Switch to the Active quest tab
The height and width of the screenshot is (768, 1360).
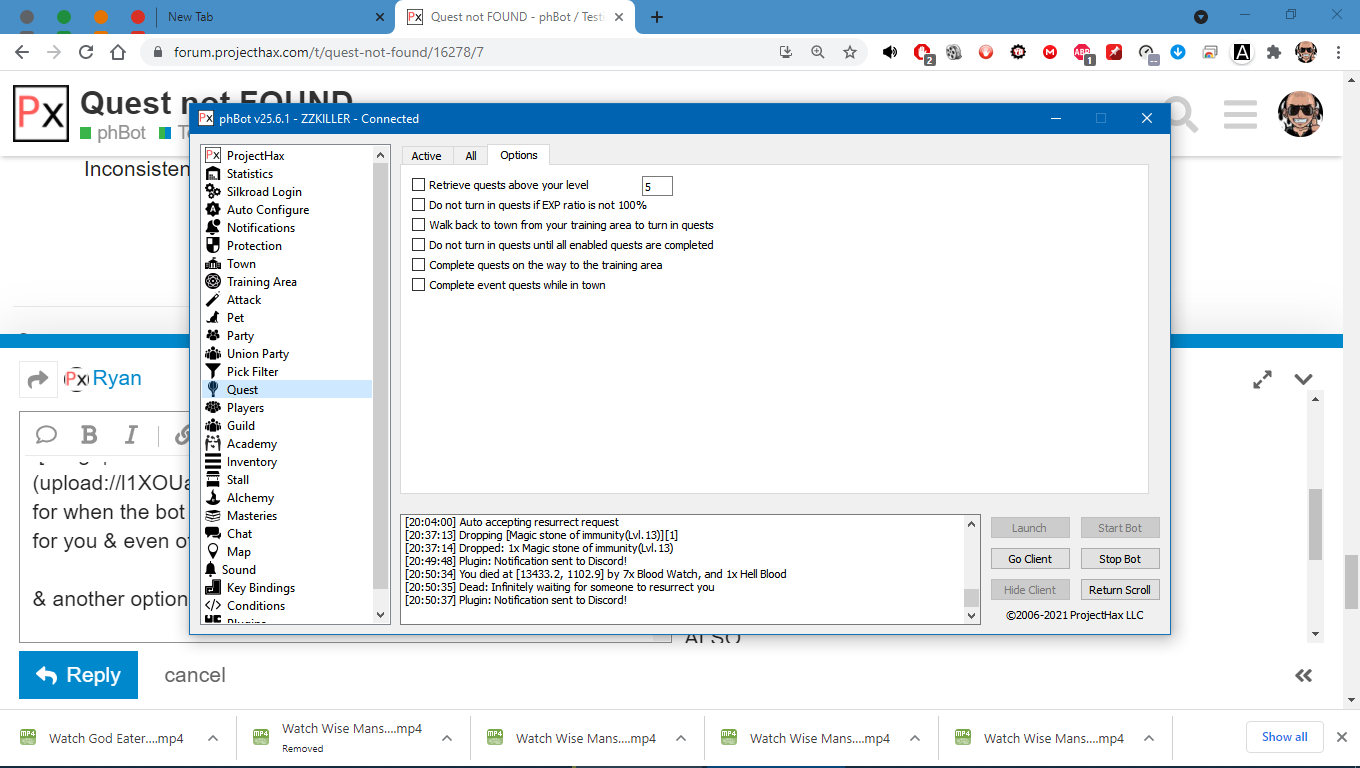coord(426,156)
